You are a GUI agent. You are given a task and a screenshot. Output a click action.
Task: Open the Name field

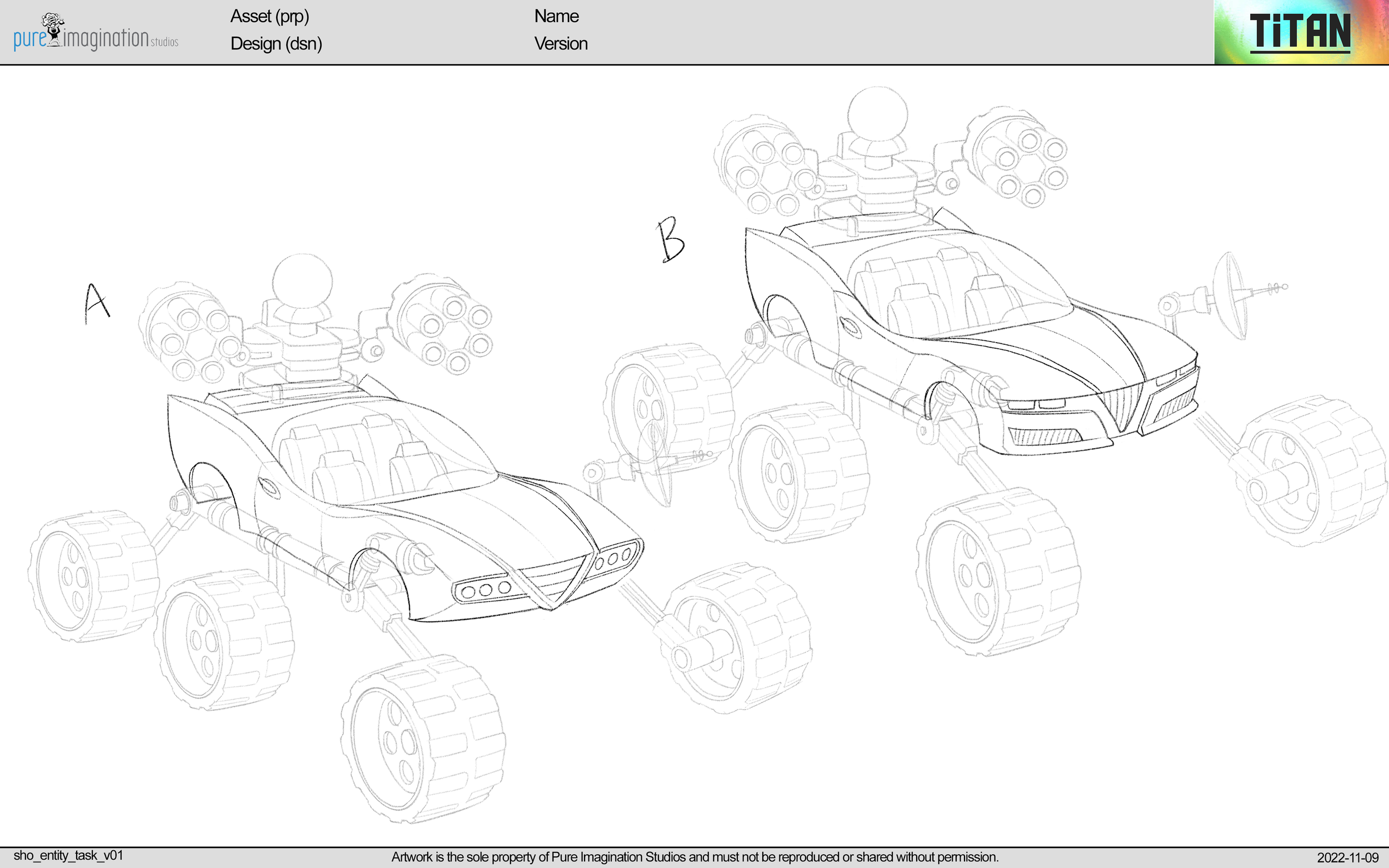556,17
